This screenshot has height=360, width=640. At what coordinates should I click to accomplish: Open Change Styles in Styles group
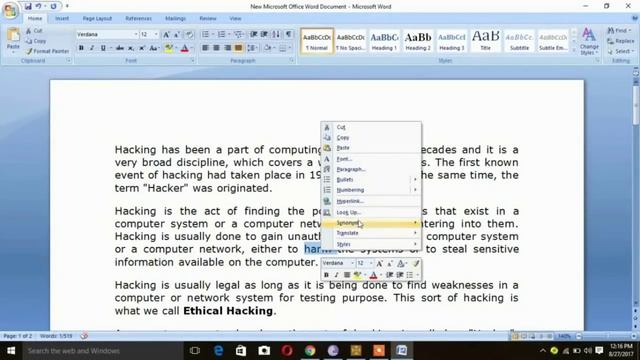[x=589, y=41]
